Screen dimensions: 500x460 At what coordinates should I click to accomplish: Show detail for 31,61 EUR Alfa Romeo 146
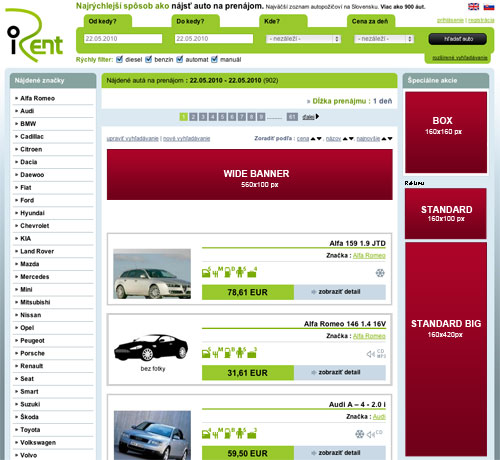point(339,372)
